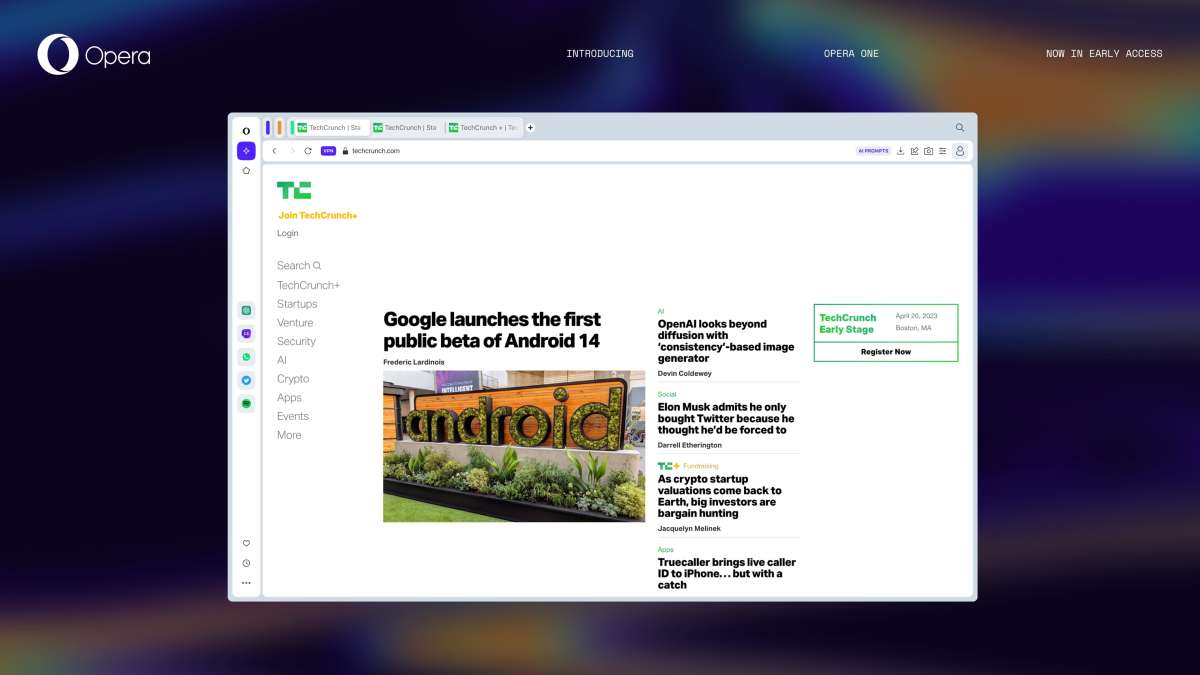Click the search icon above the tab strip
The image size is (1200, 675).
[x=959, y=128]
